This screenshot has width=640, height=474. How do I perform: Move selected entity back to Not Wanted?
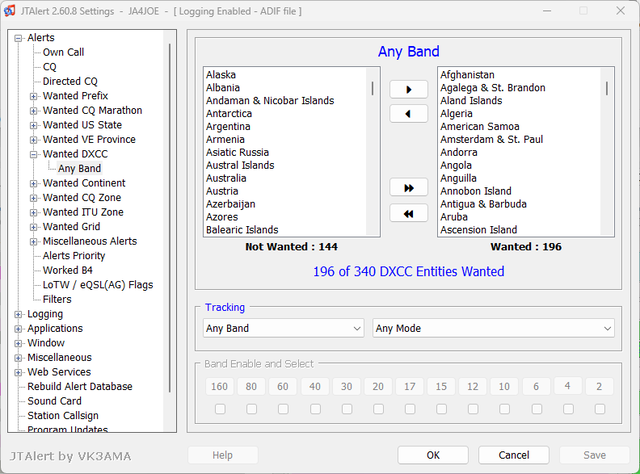coord(409,114)
